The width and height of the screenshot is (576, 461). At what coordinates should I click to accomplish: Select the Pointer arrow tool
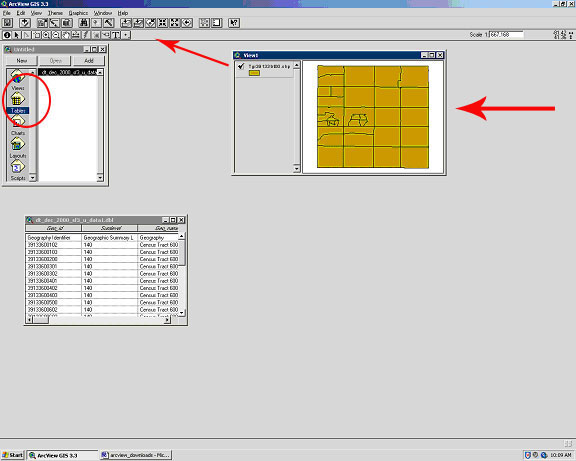coord(17,35)
